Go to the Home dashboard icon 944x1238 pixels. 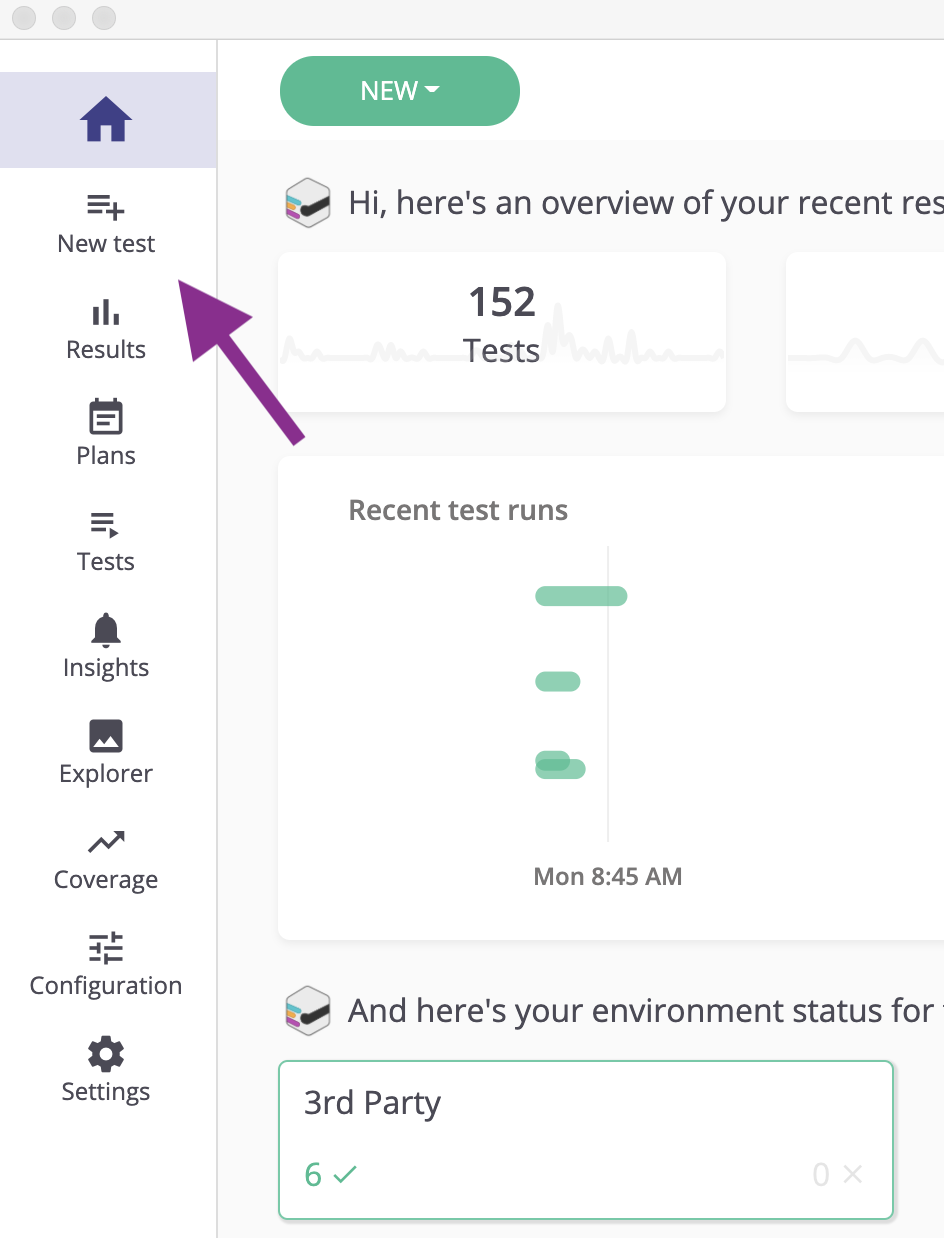[106, 120]
